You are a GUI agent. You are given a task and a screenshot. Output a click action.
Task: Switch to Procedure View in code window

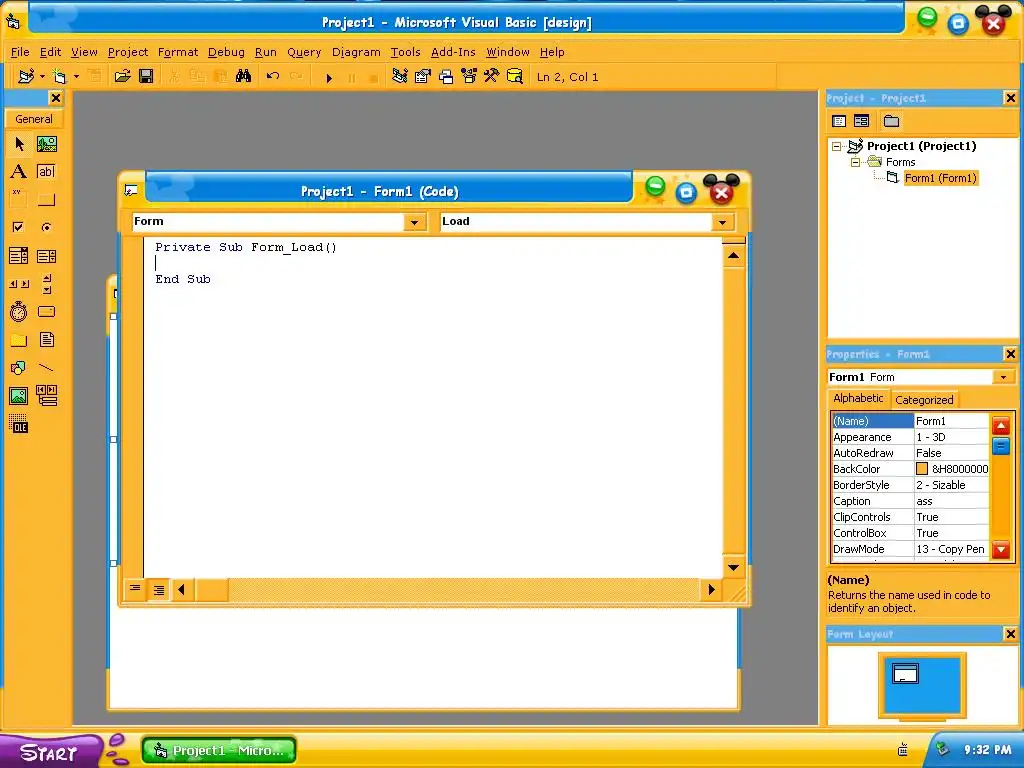coord(135,589)
